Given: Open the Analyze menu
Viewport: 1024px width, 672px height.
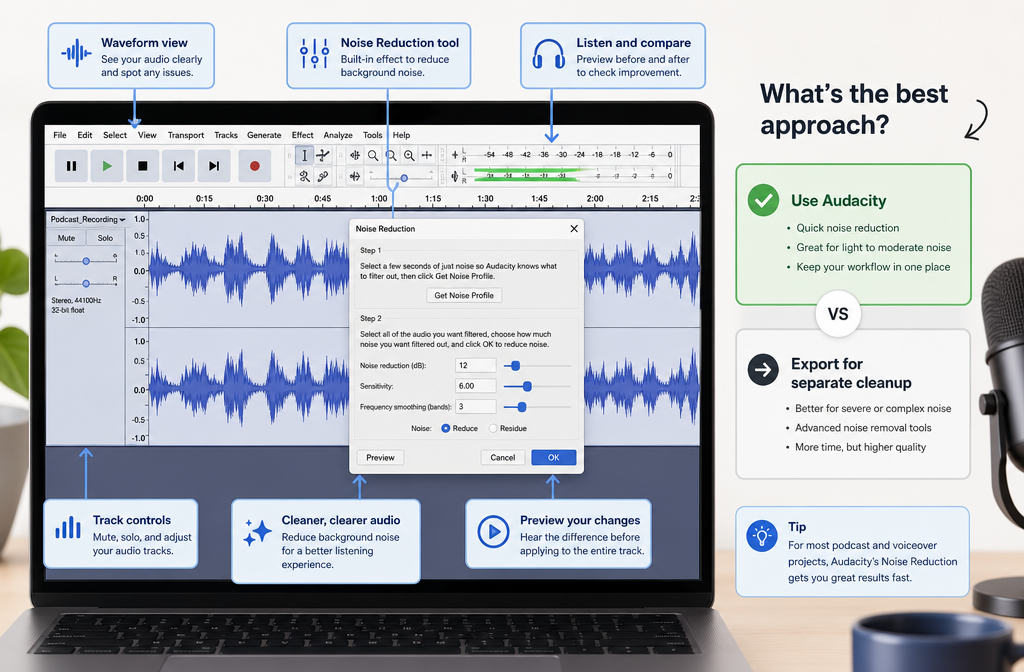Looking at the screenshot, I should click(x=338, y=135).
